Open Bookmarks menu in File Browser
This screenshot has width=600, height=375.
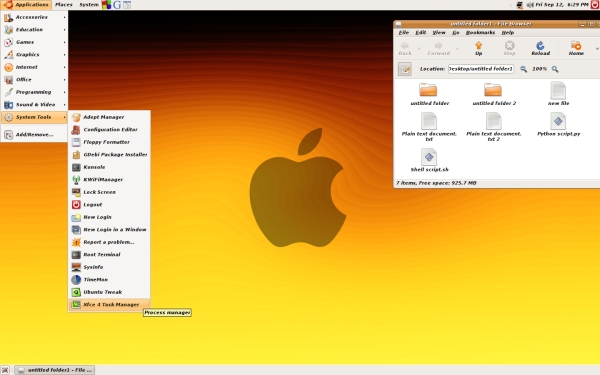480,33
